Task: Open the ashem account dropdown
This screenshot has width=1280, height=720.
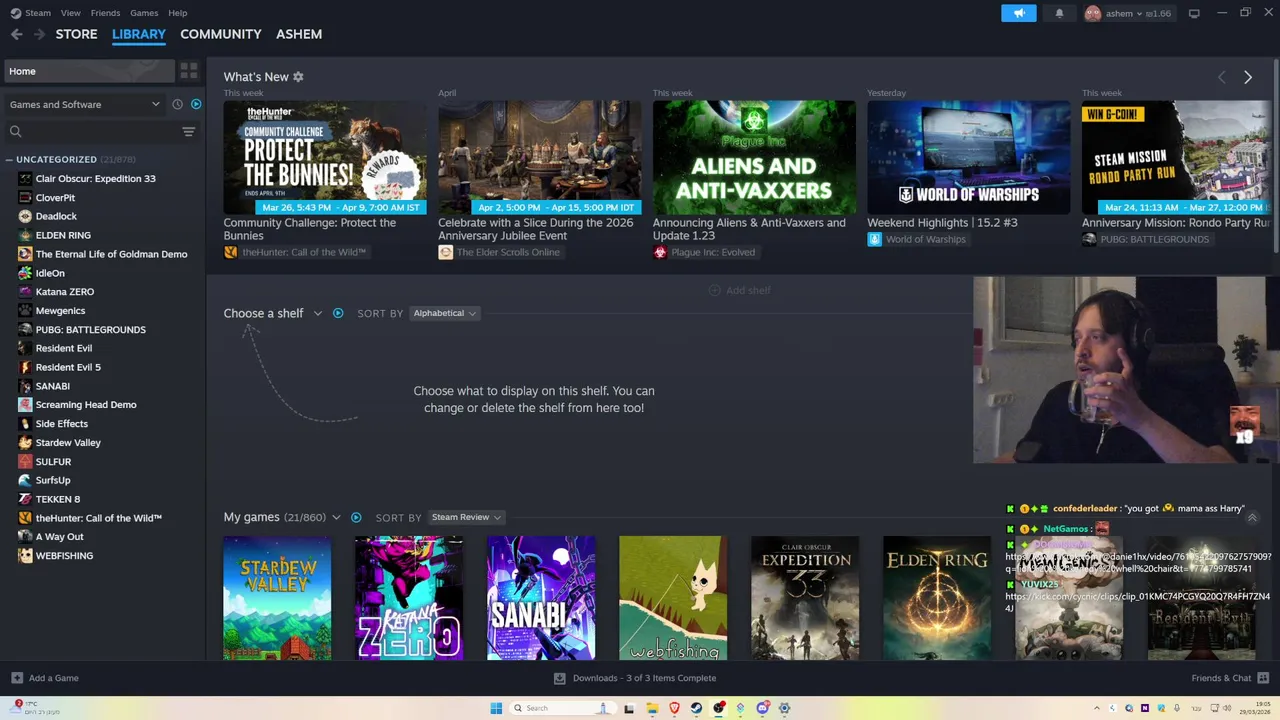Action: (x=1128, y=13)
